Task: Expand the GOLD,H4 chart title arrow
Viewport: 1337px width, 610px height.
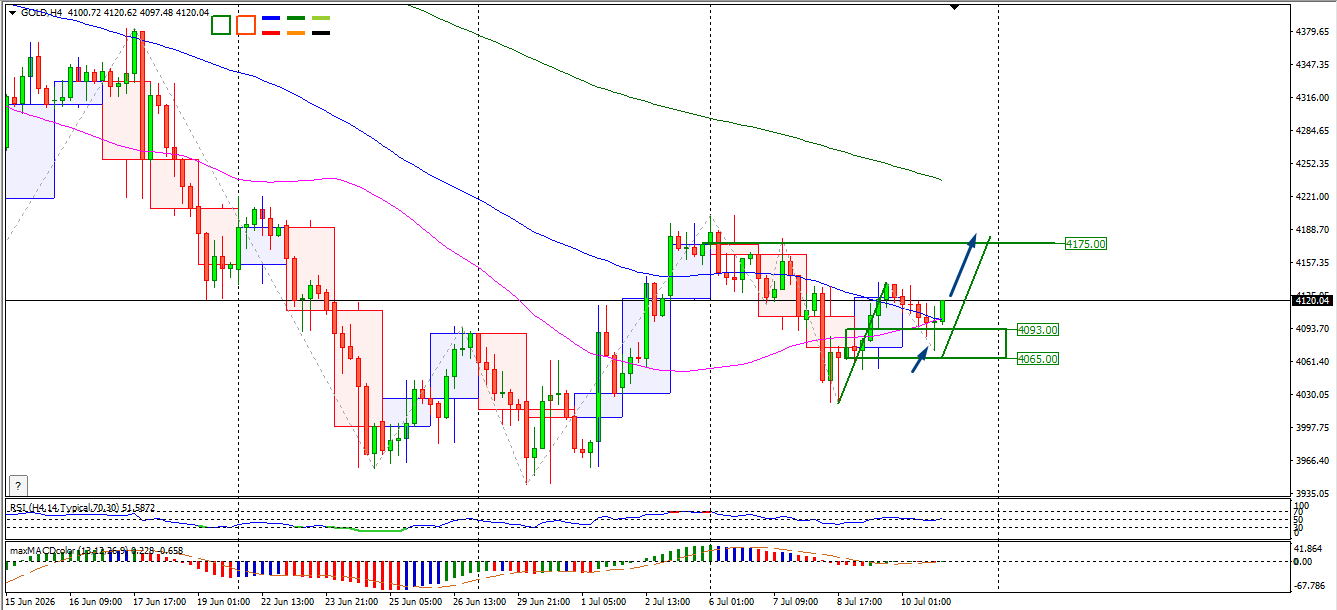Action: (x=12, y=12)
